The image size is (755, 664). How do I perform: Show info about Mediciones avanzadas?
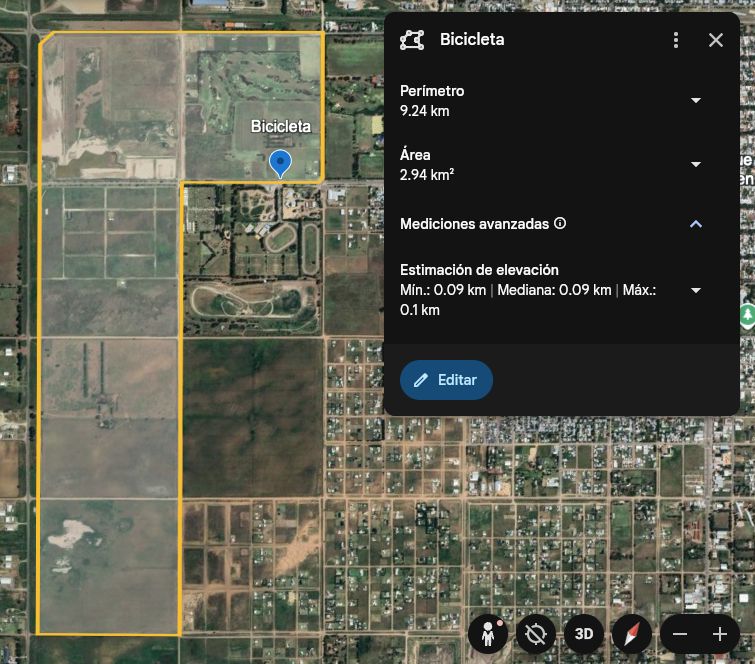pos(560,224)
